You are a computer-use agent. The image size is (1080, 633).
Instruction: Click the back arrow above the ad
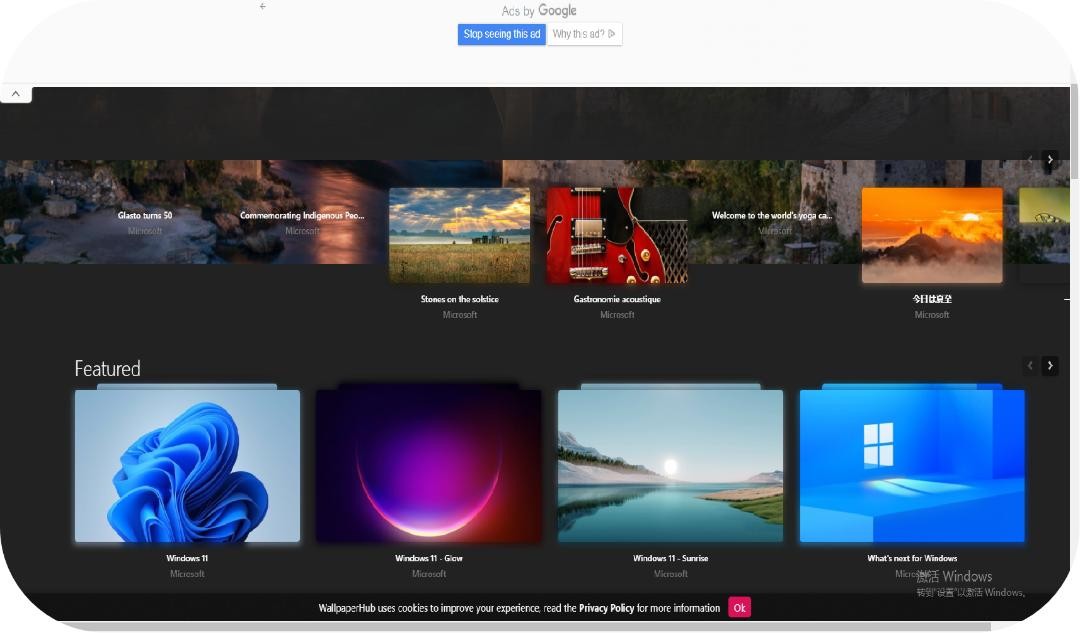click(x=263, y=7)
